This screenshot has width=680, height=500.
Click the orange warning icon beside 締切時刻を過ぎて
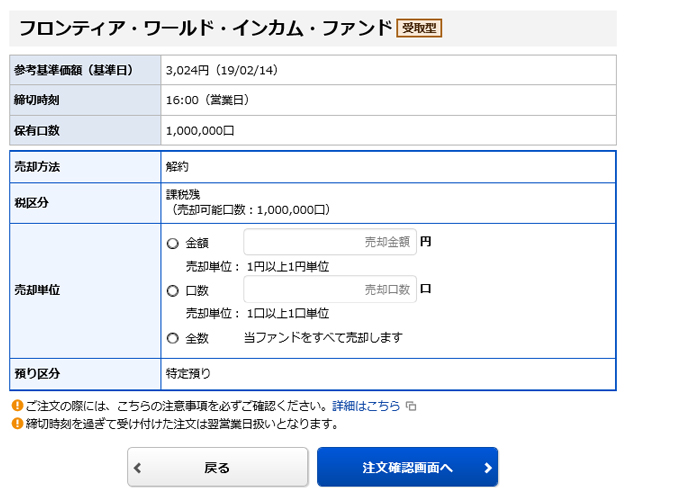[17, 423]
